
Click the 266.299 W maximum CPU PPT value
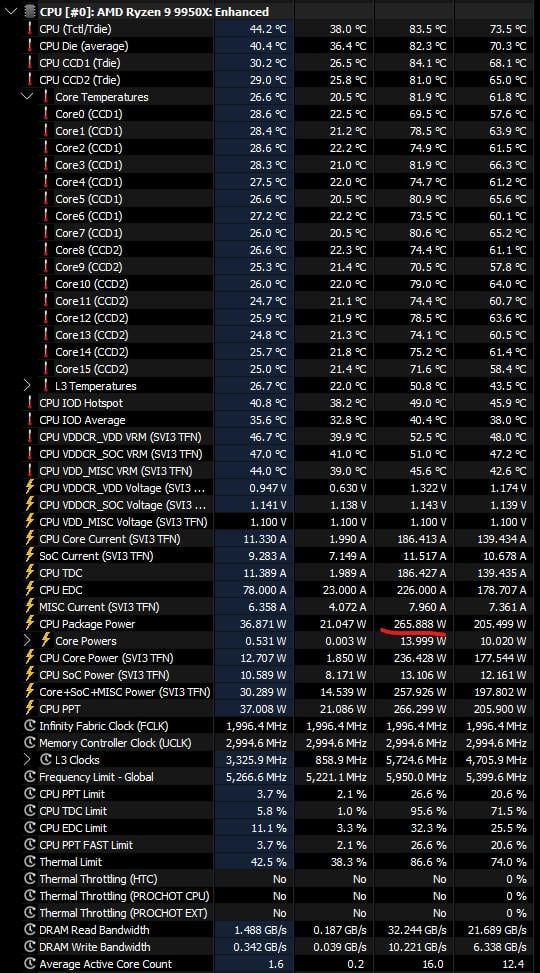(420, 709)
